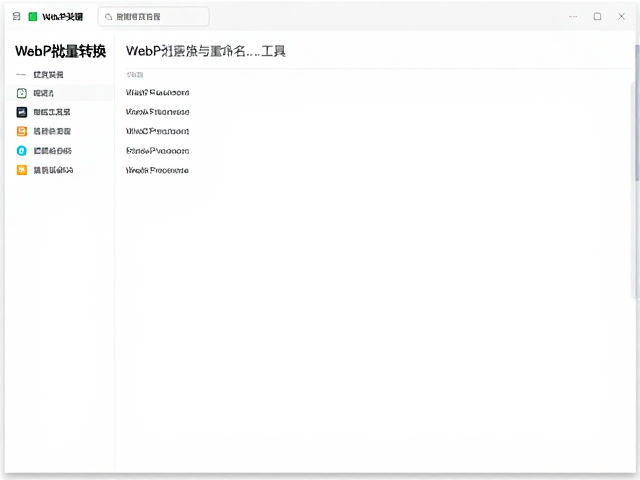Select the sidebar item with blue circular icon
The height and width of the screenshot is (480, 640).
click(60, 151)
